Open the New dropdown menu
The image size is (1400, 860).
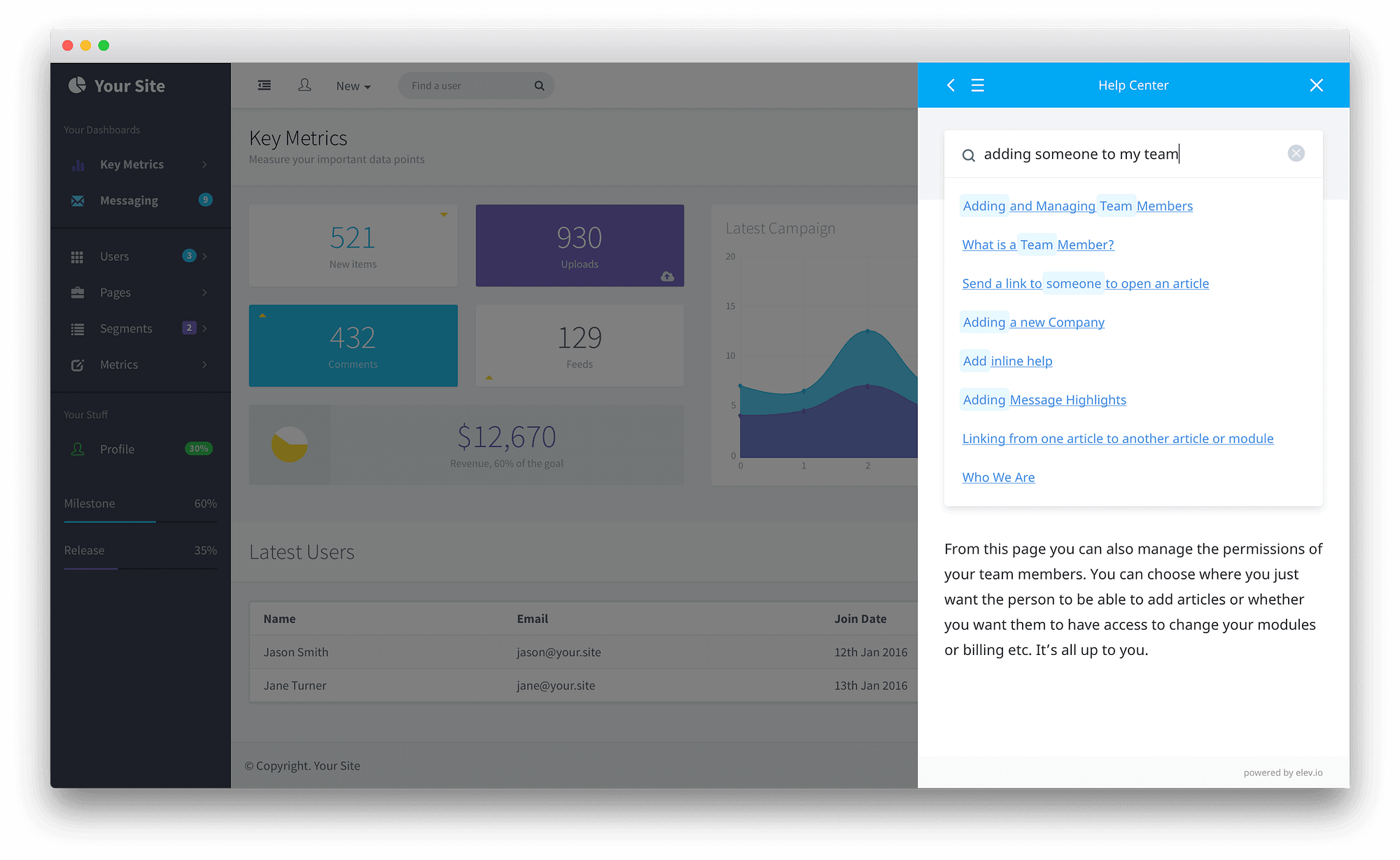click(353, 86)
